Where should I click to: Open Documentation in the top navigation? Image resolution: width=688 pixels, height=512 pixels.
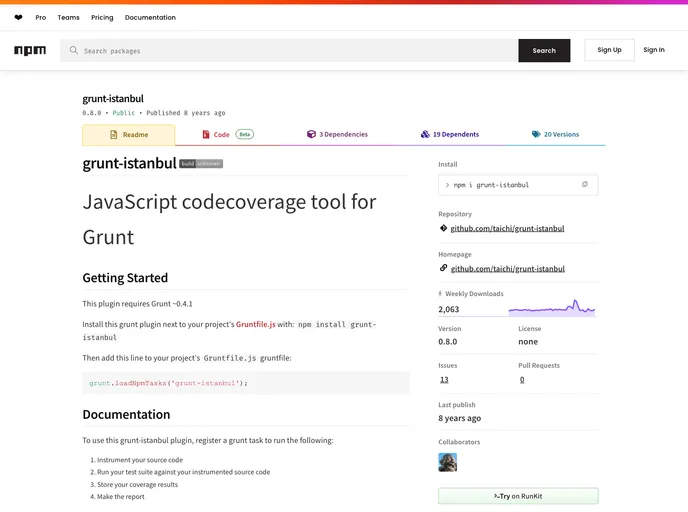(150, 18)
